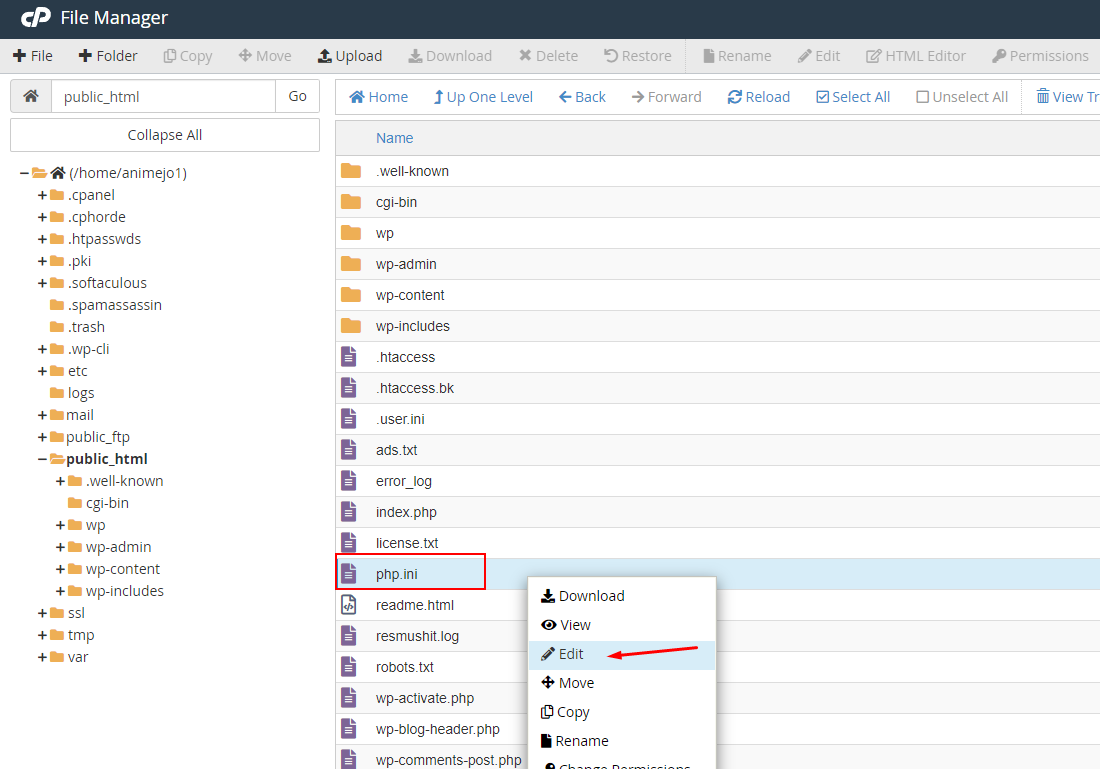Click the public_html path input field
Screen dimensions: 1100x769
[163, 97]
